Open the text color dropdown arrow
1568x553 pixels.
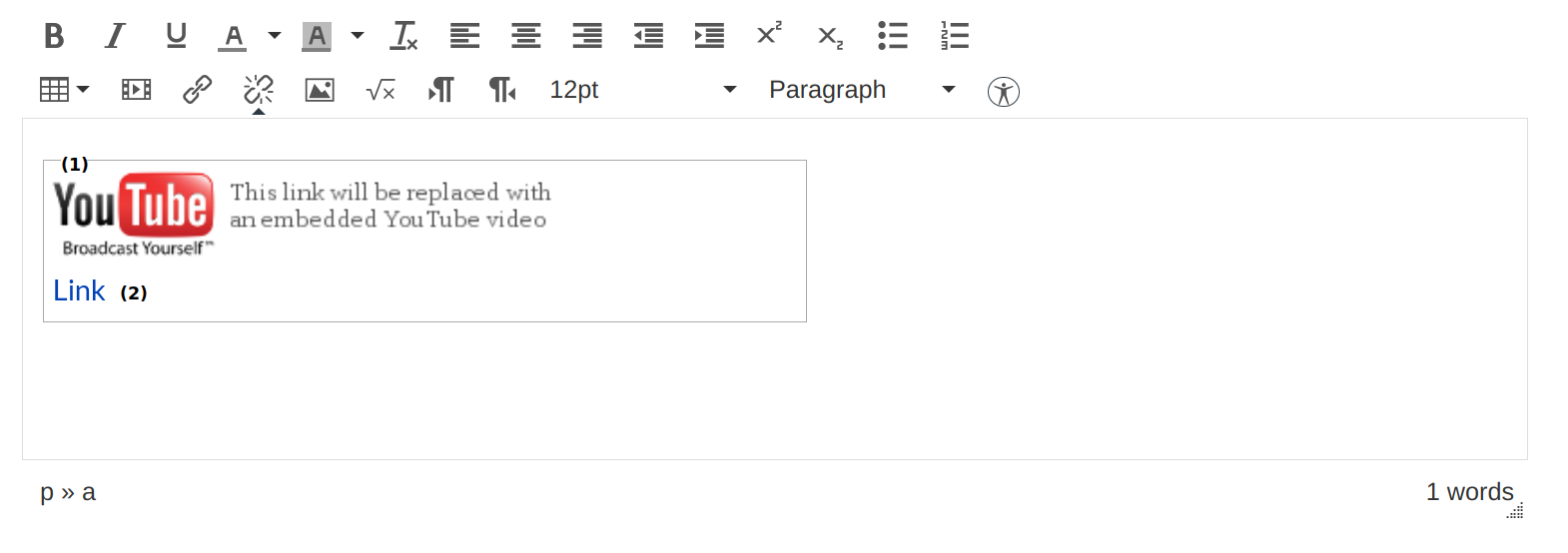(275, 36)
